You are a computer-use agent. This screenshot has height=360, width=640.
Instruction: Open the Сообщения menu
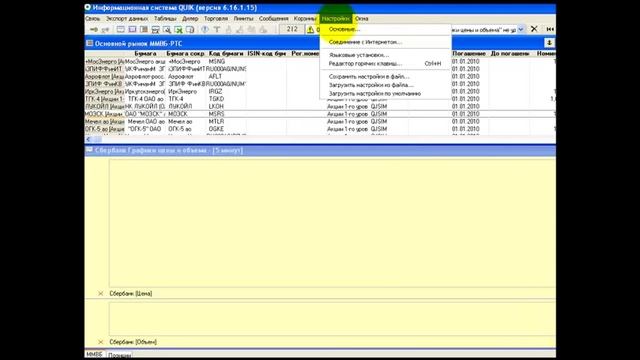tap(273, 19)
